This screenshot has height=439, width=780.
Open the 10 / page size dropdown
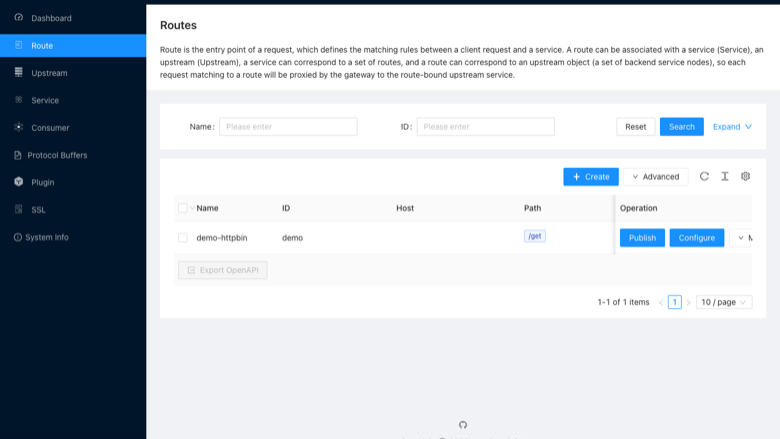point(724,302)
